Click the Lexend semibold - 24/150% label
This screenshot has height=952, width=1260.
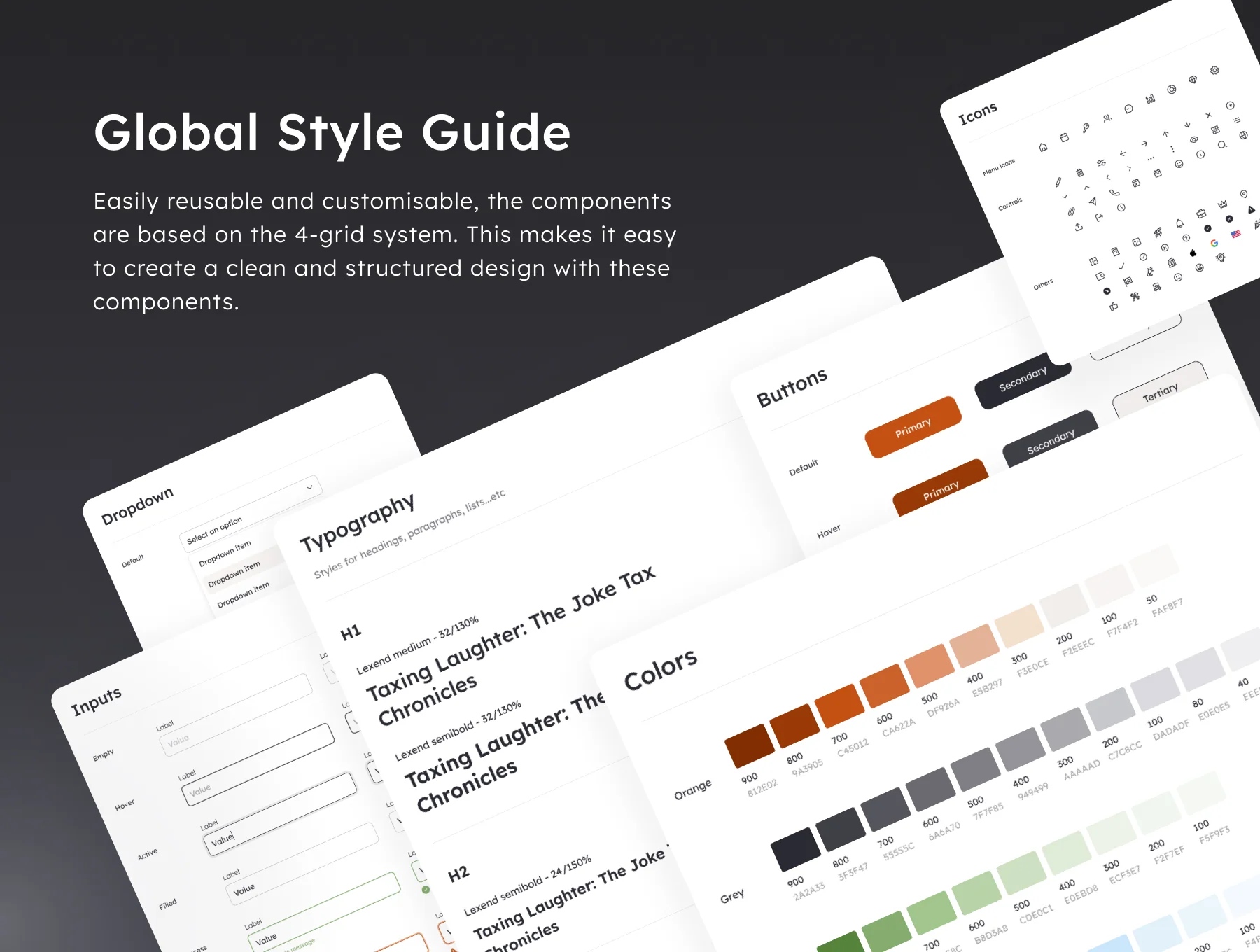pyautogui.click(x=528, y=885)
